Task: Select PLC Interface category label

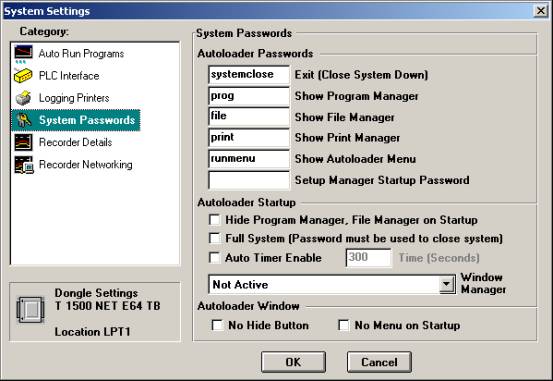Action: coord(69,76)
